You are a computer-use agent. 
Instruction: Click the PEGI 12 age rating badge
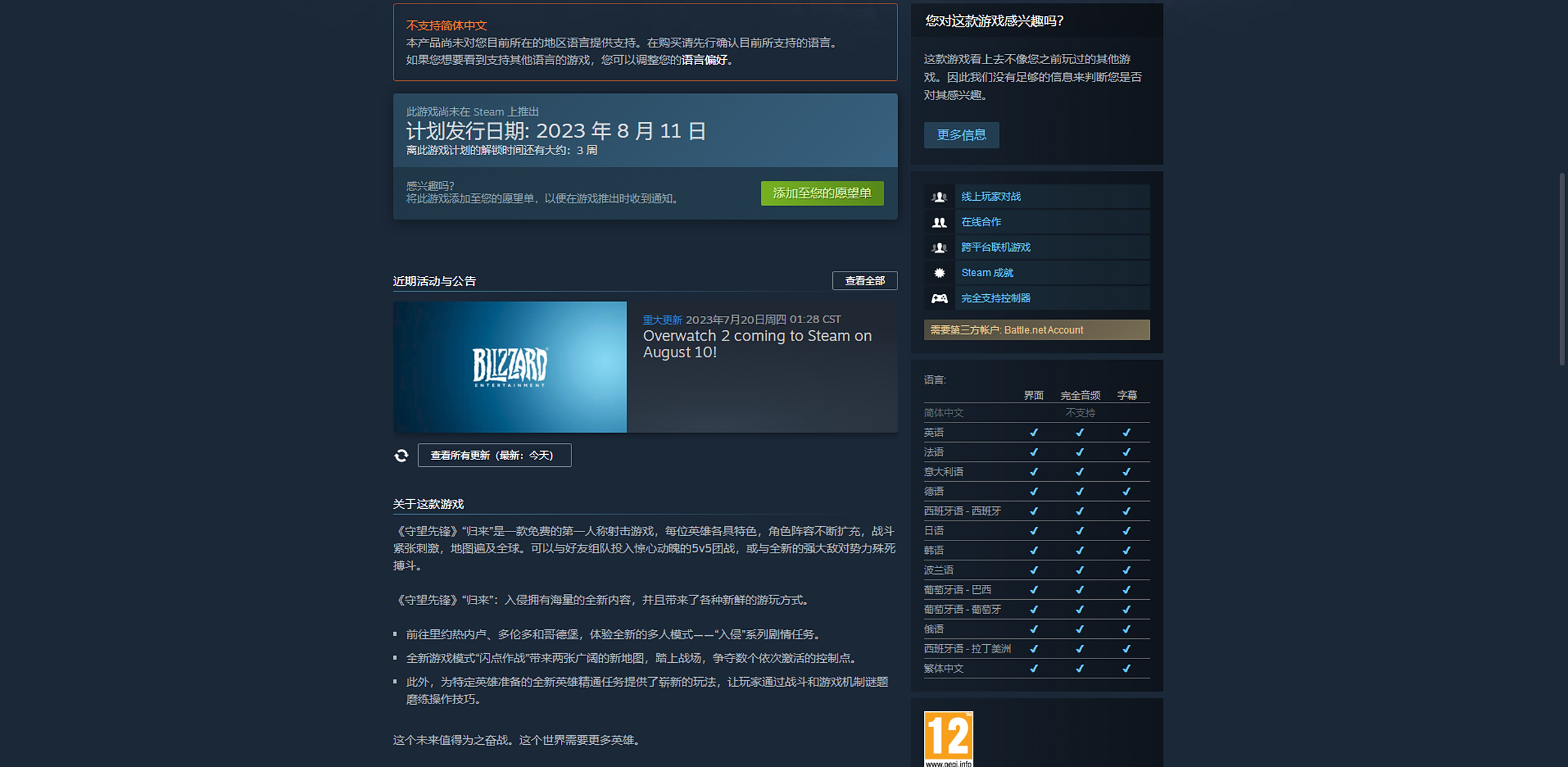point(948,739)
